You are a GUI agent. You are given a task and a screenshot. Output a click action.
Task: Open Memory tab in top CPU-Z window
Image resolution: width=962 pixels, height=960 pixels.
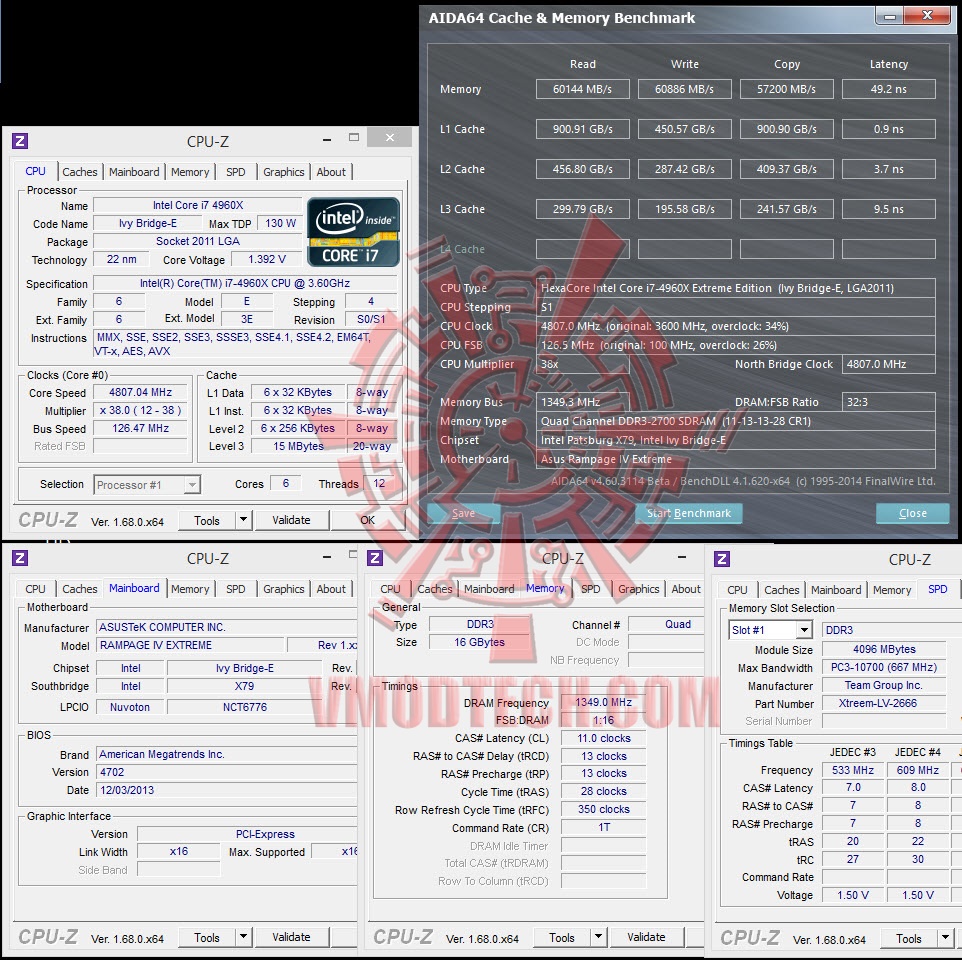point(190,172)
